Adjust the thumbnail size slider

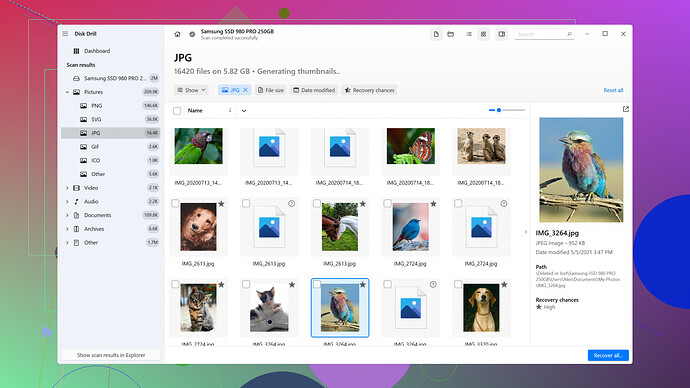(x=507, y=110)
